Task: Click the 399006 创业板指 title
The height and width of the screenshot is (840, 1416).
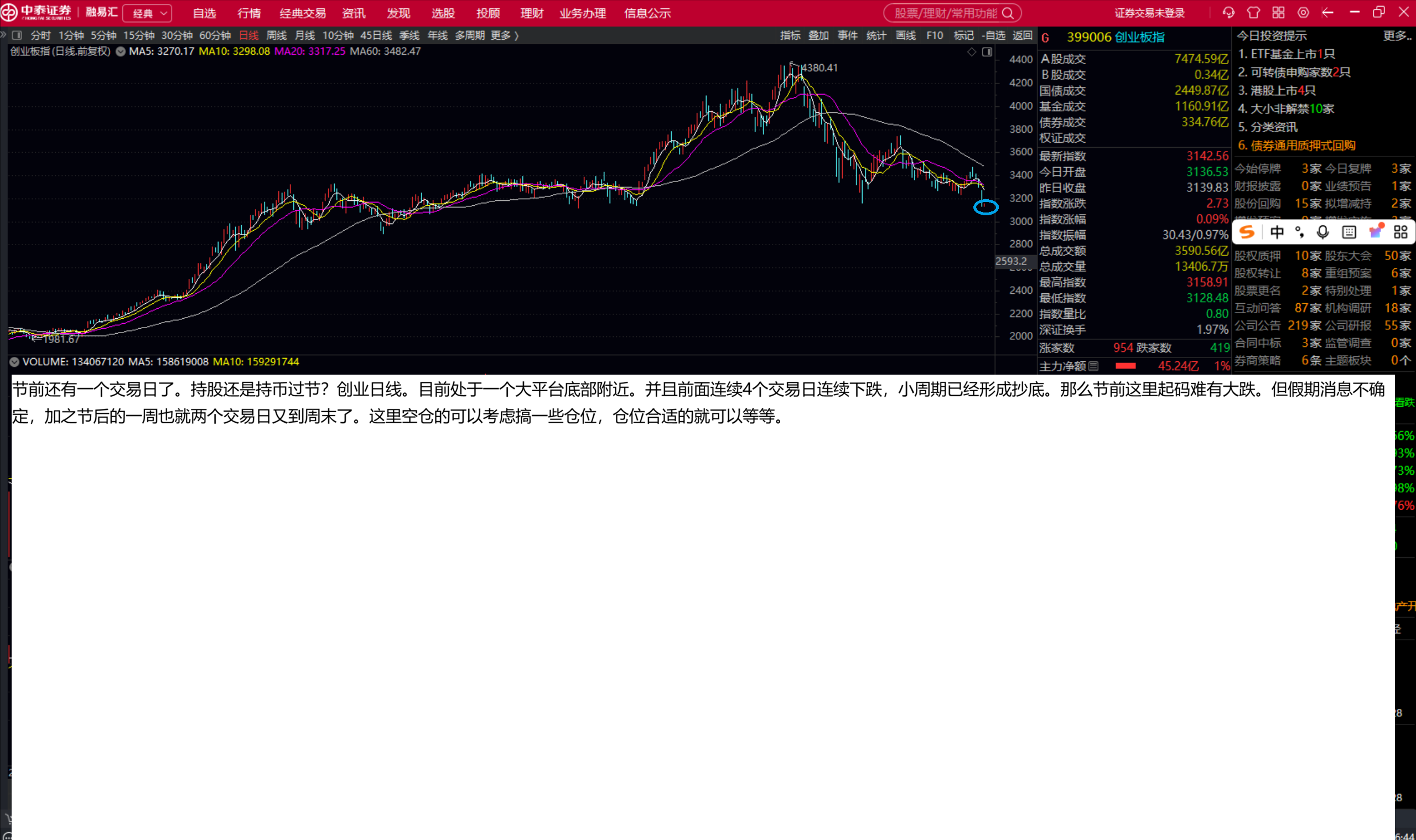Action: coord(1116,37)
